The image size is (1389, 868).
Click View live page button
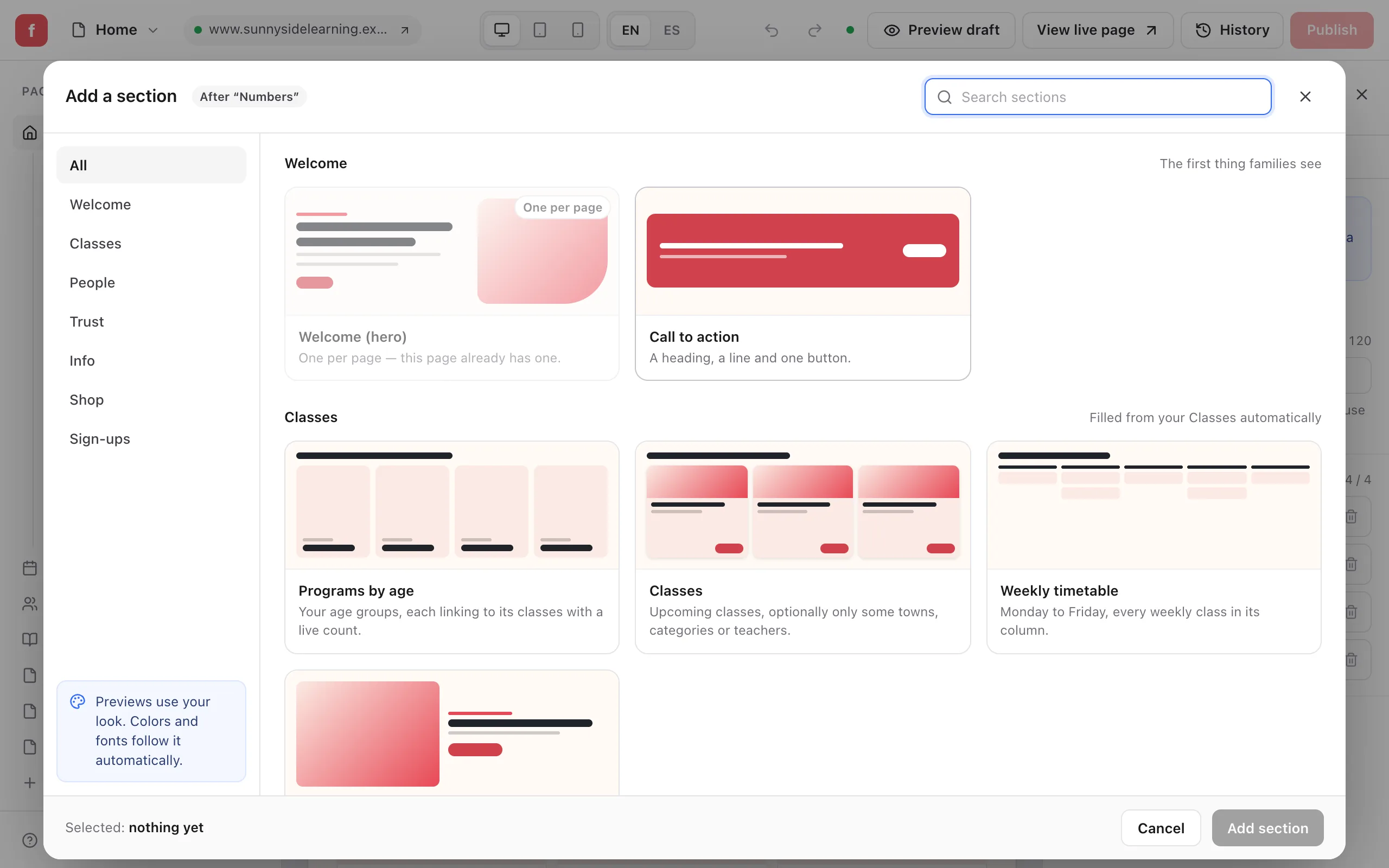(x=1098, y=30)
